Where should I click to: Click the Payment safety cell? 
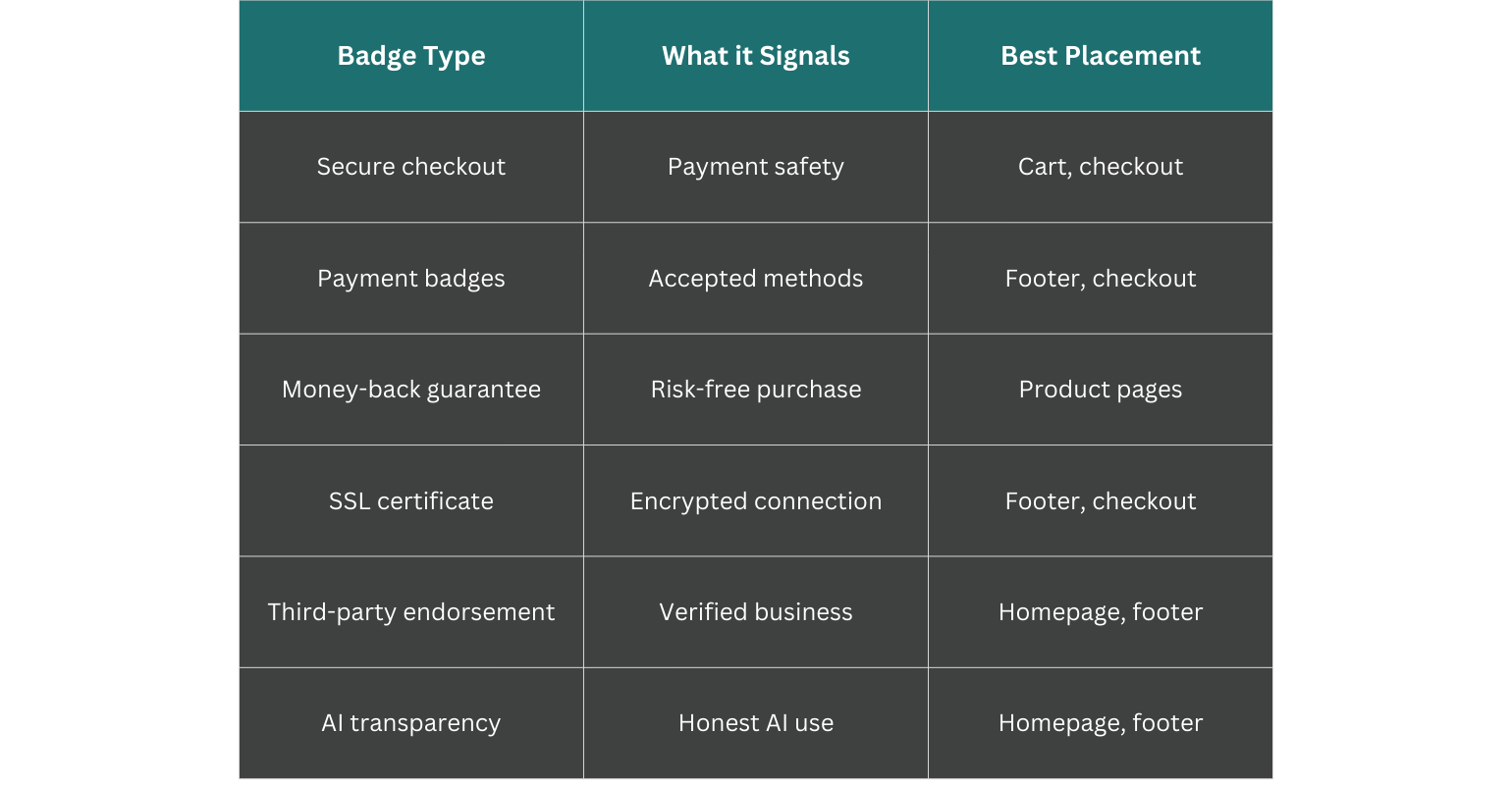click(756, 167)
